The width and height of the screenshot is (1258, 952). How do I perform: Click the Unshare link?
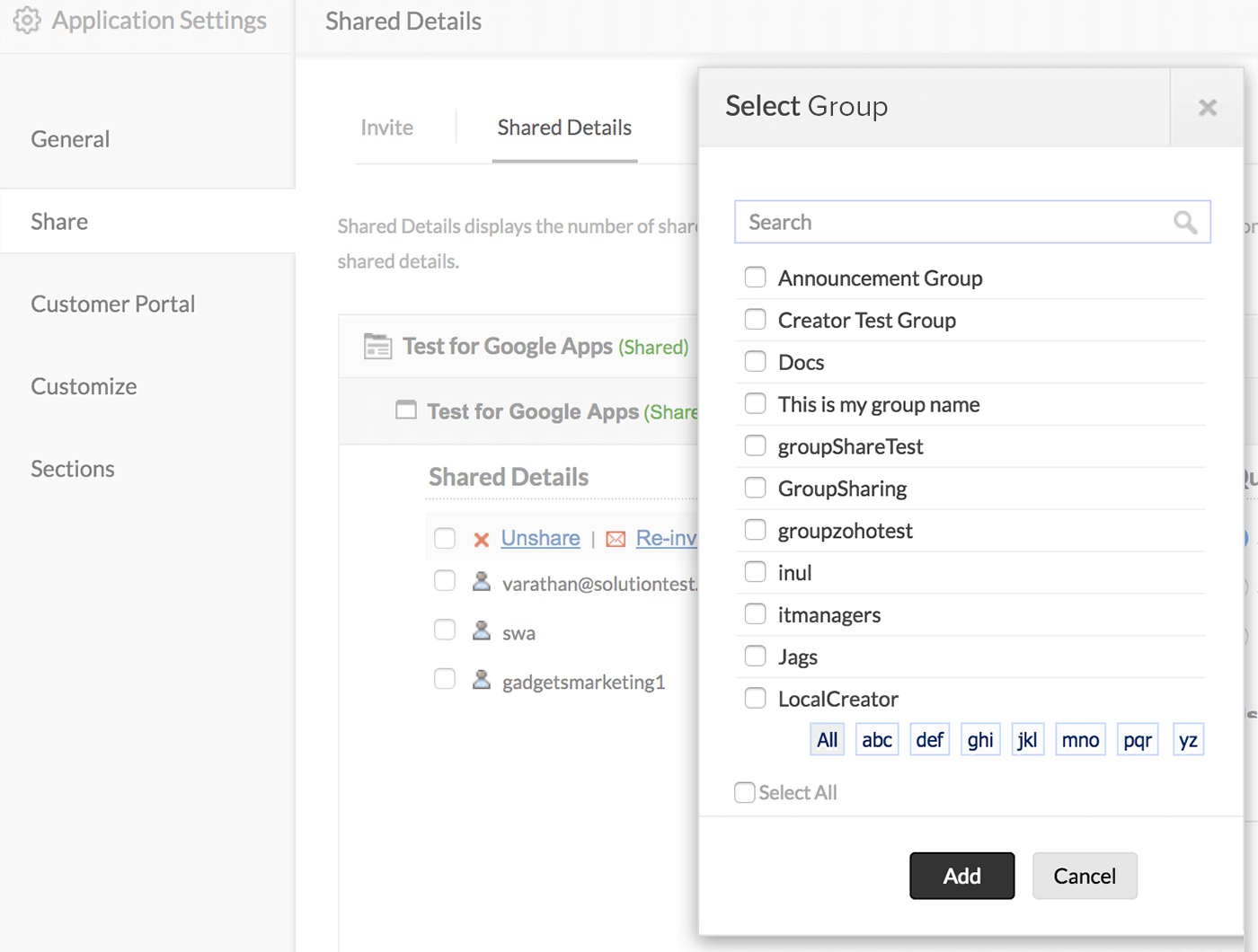[x=540, y=538]
